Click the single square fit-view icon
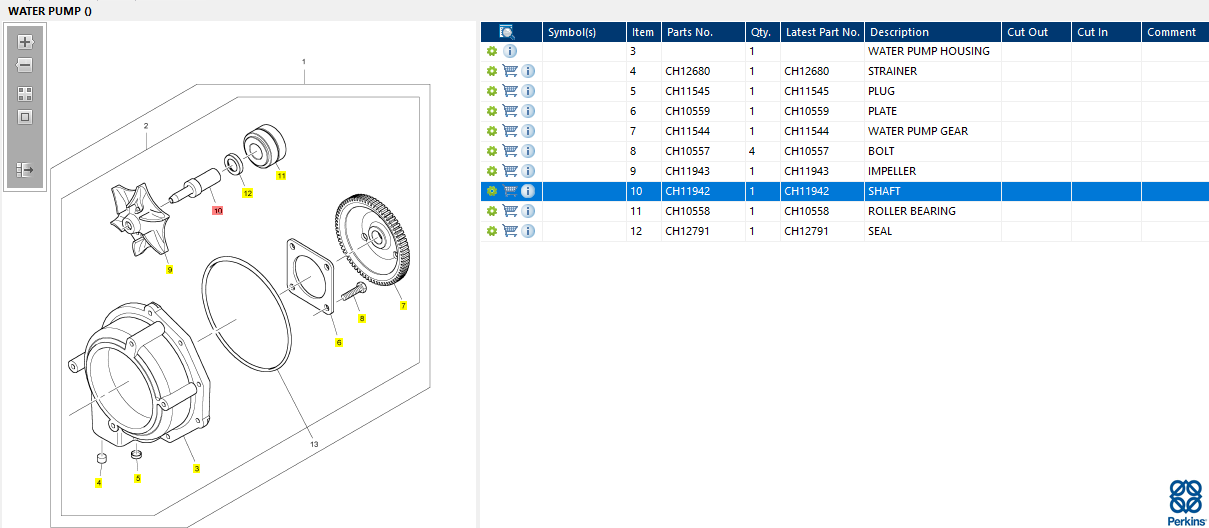 click(x=26, y=117)
